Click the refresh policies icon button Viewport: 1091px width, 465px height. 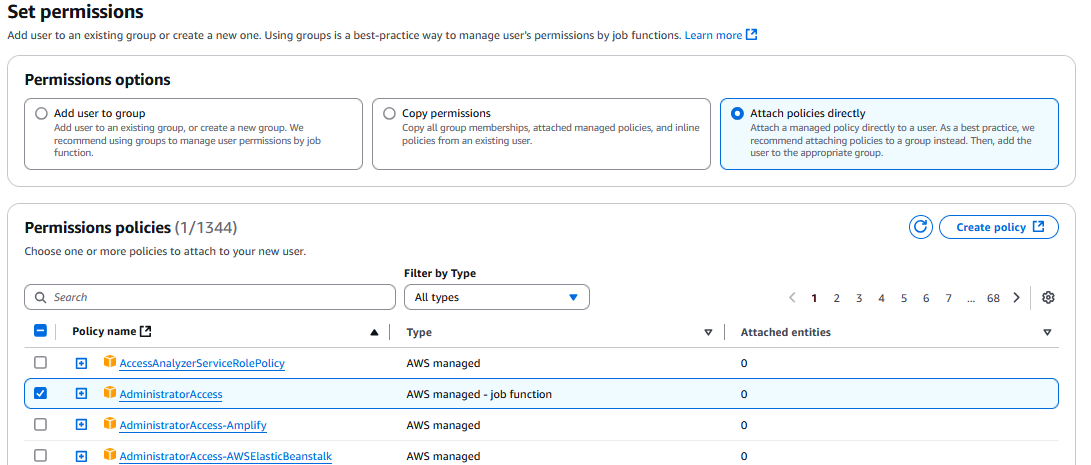click(x=920, y=227)
